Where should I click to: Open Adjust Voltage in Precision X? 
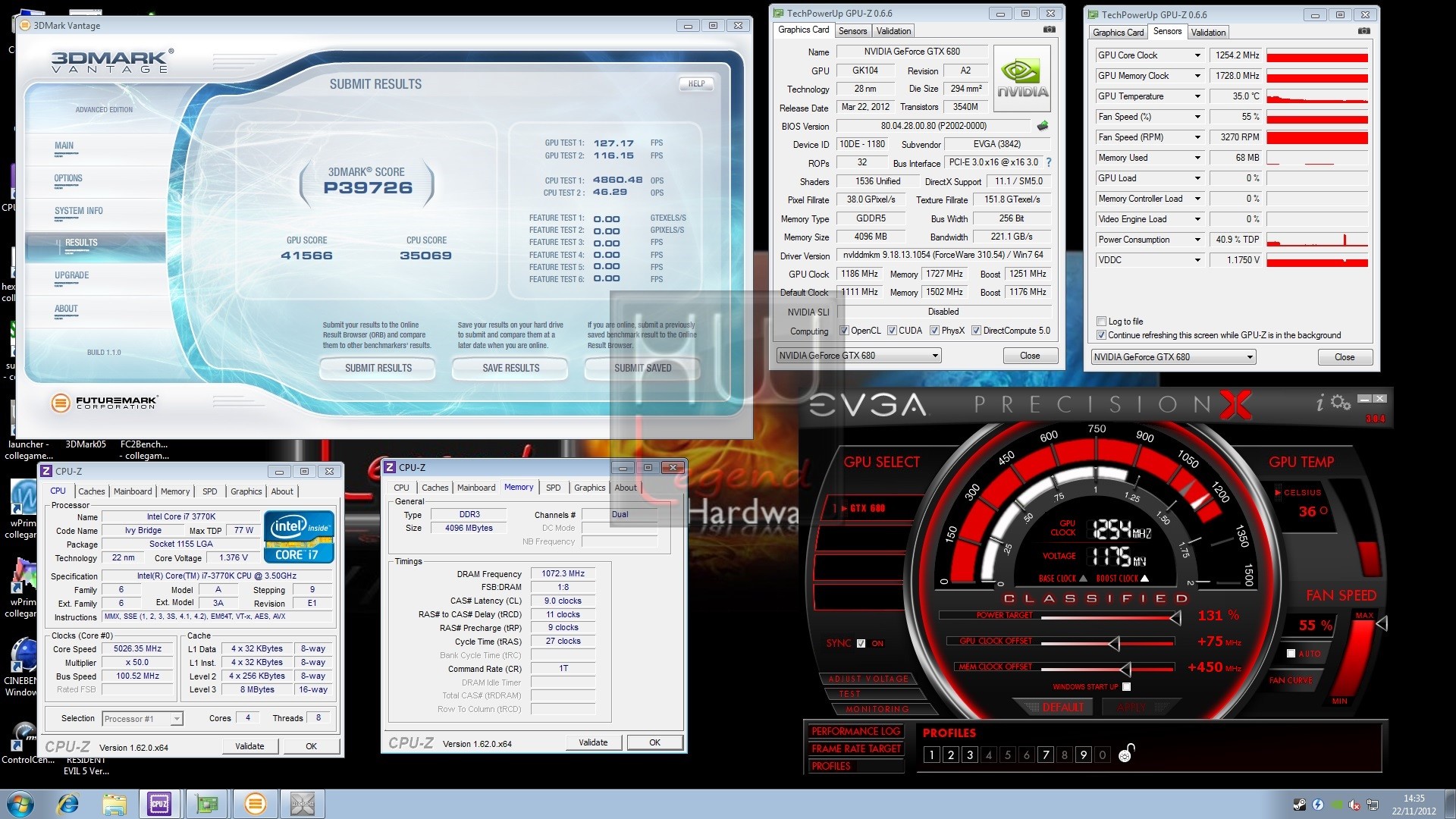coord(868,679)
